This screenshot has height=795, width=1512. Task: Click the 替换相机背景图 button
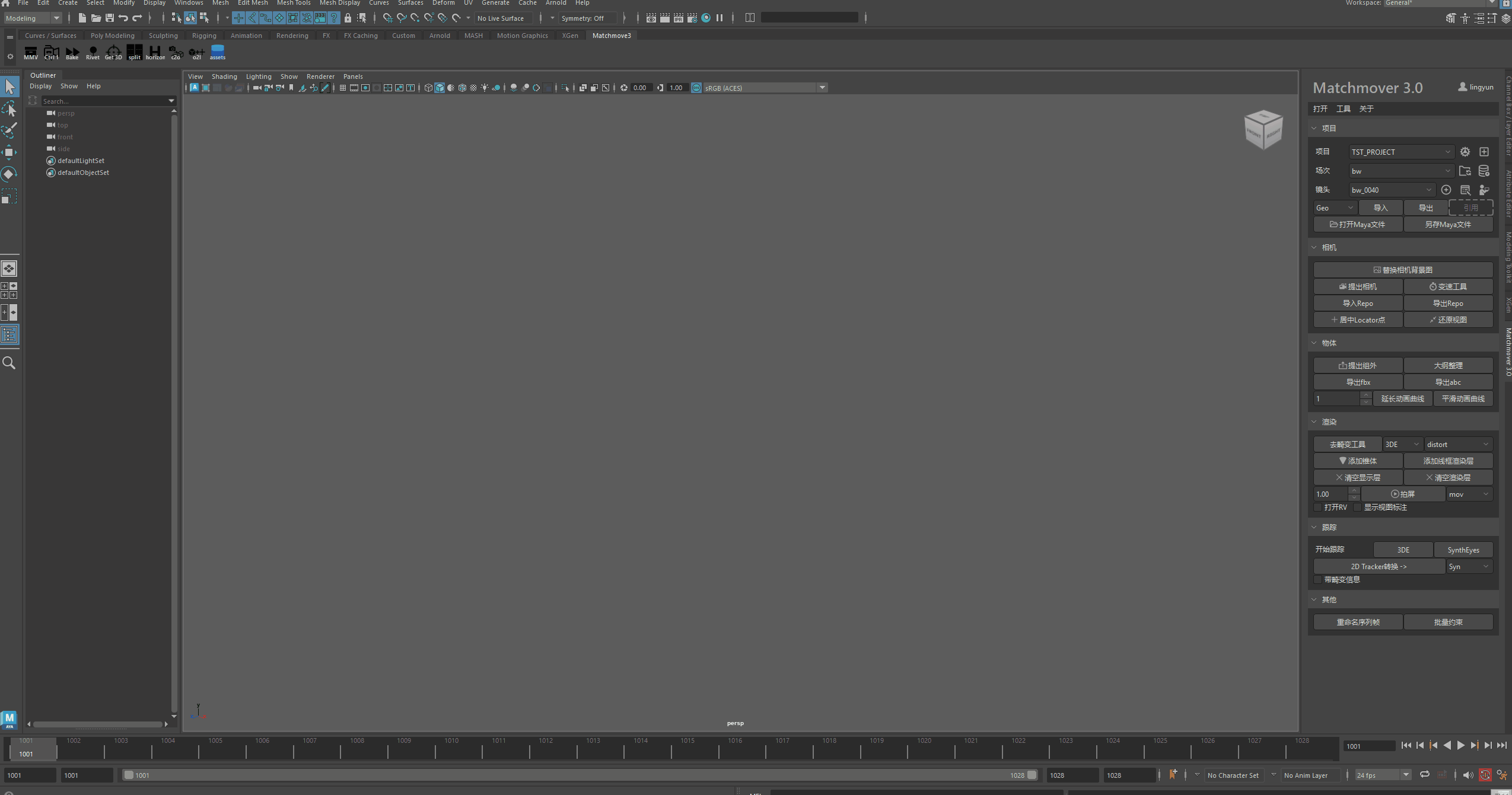[1402, 270]
